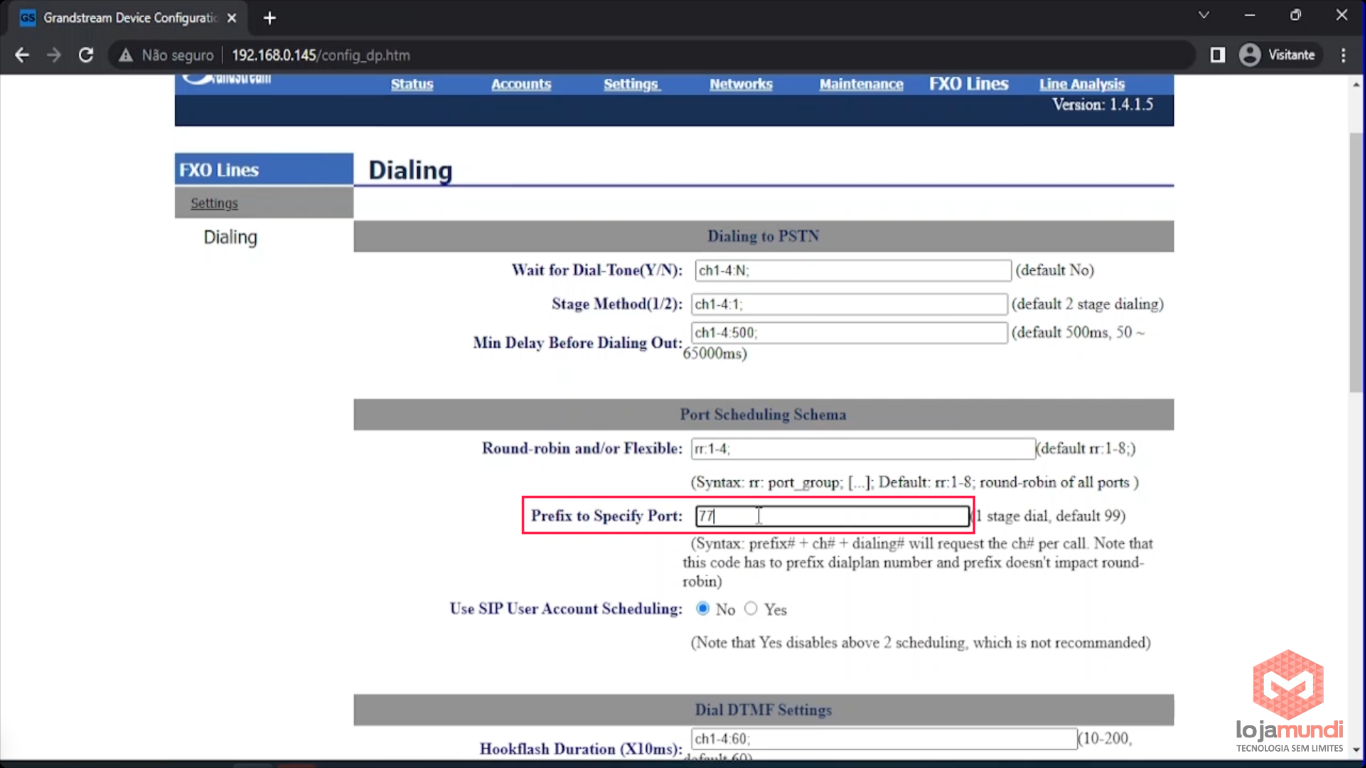Screen dimensions: 1366x768
Task: Go to the Networks page
Action: (x=741, y=85)
